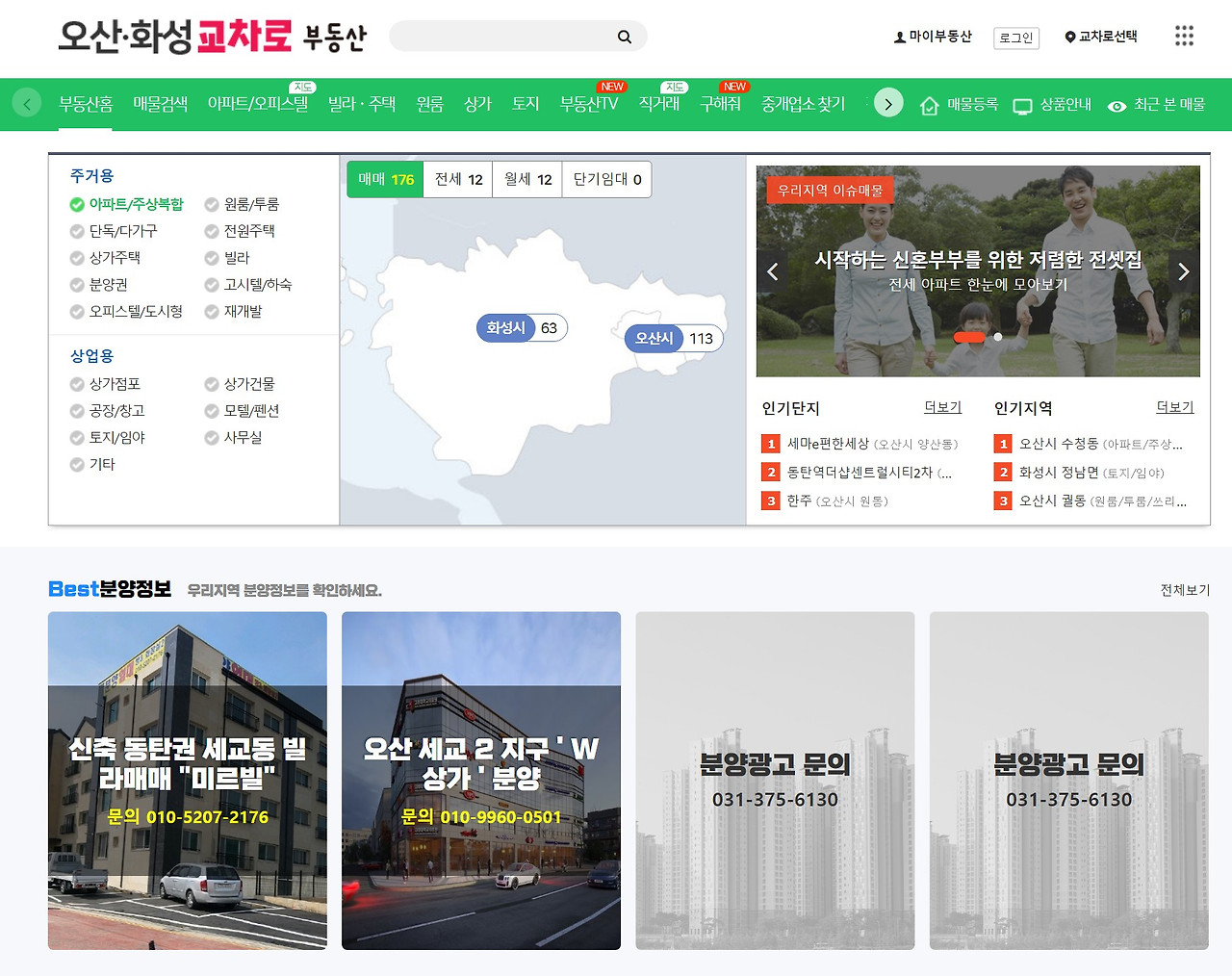Select 상가건물 commercial type
The width and height of the screenshot is (1232, 976).
(x=240, y=384)
